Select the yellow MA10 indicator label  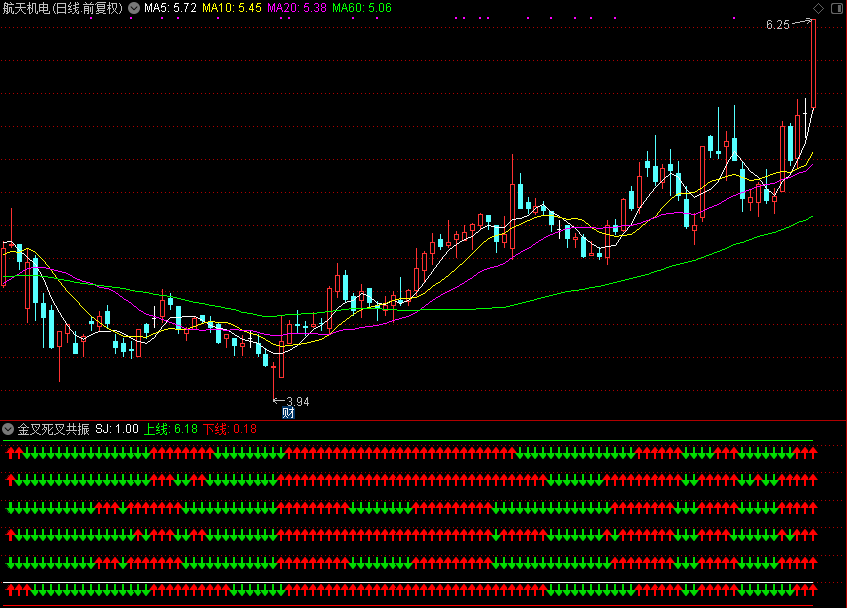point(232,8)
